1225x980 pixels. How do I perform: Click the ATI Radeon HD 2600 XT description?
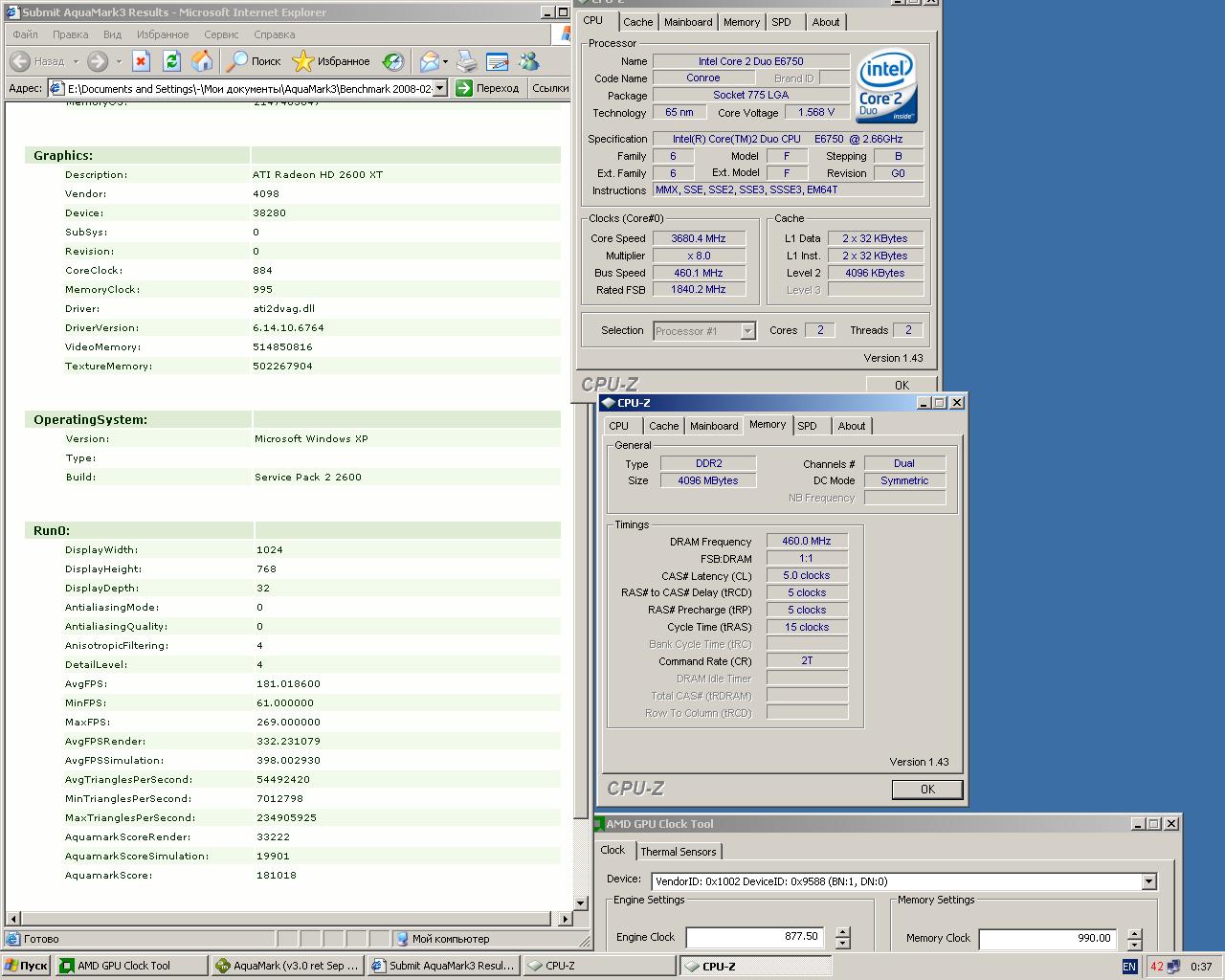point(318,174)
